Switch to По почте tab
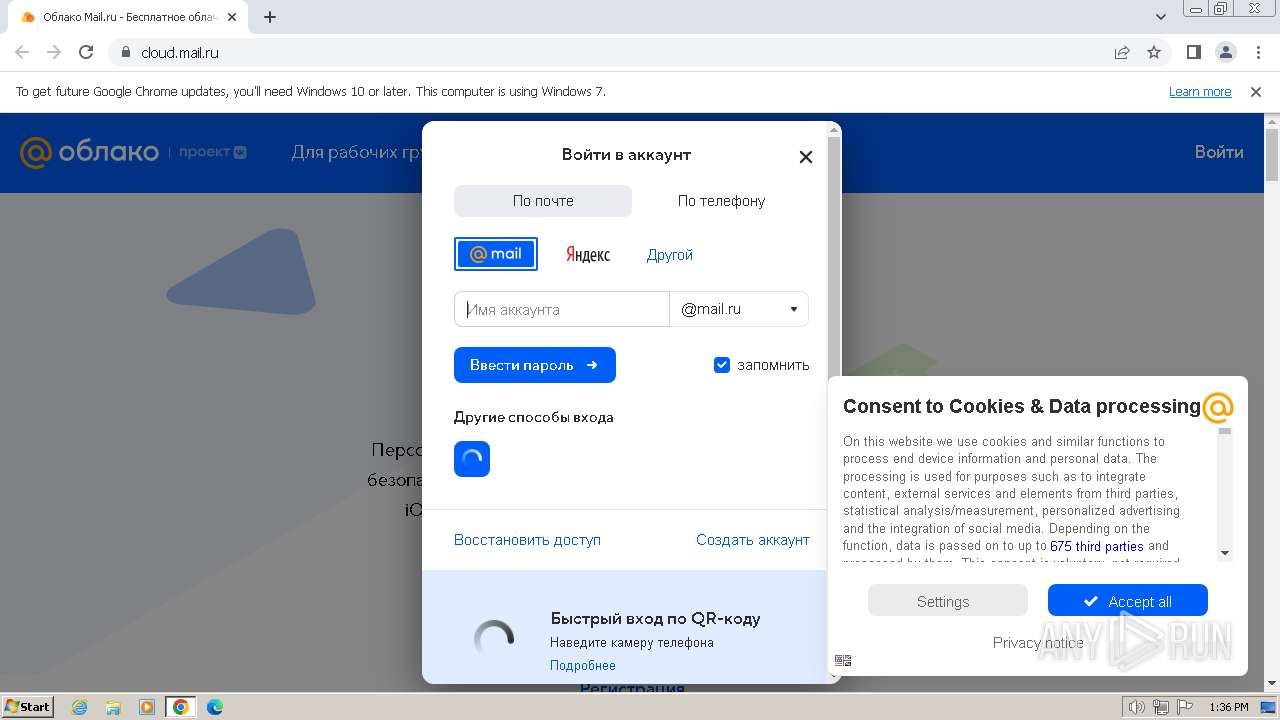Viewport: 1280px width, 720px height. click(x=543, y=201)
